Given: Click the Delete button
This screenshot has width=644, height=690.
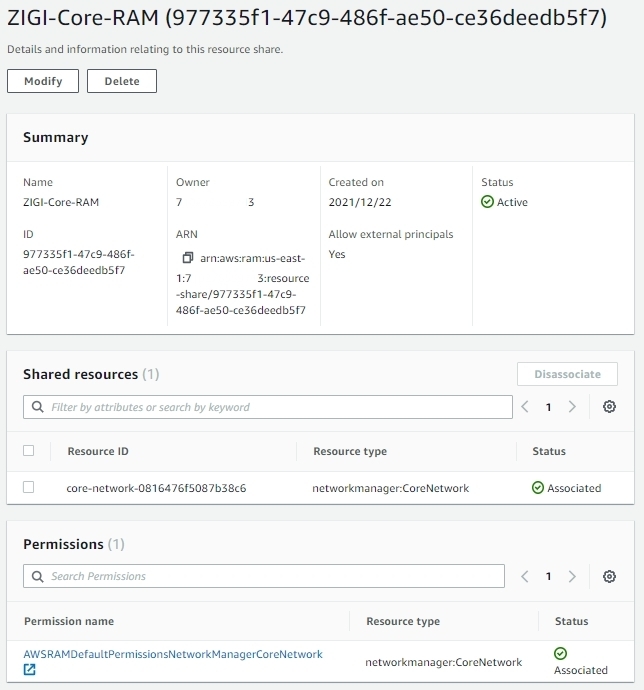Looking at the screenshot, I should [x=122, y=81].
